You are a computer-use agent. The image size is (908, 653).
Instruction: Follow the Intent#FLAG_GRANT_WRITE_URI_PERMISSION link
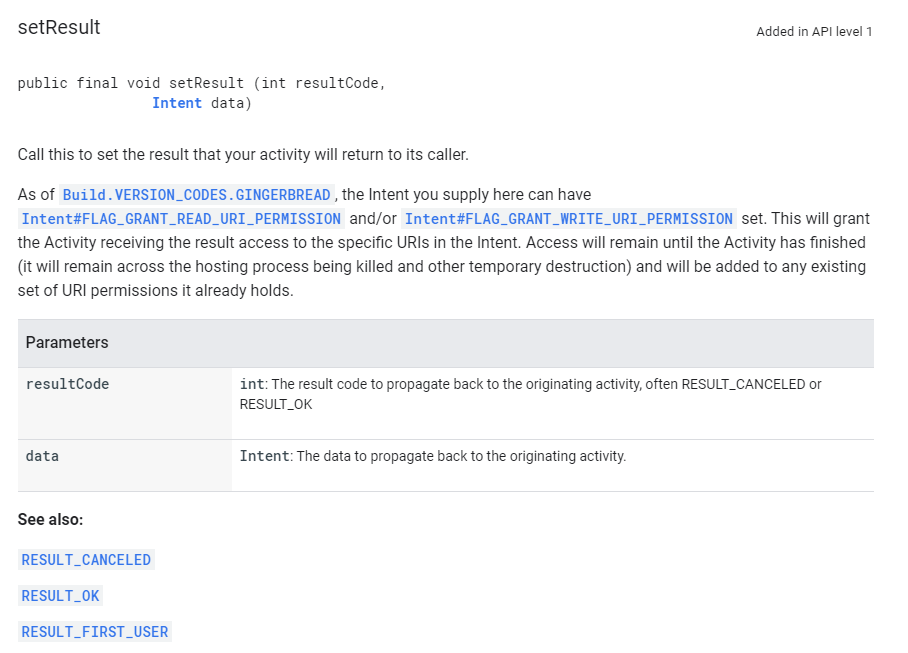tap(568, 219)
